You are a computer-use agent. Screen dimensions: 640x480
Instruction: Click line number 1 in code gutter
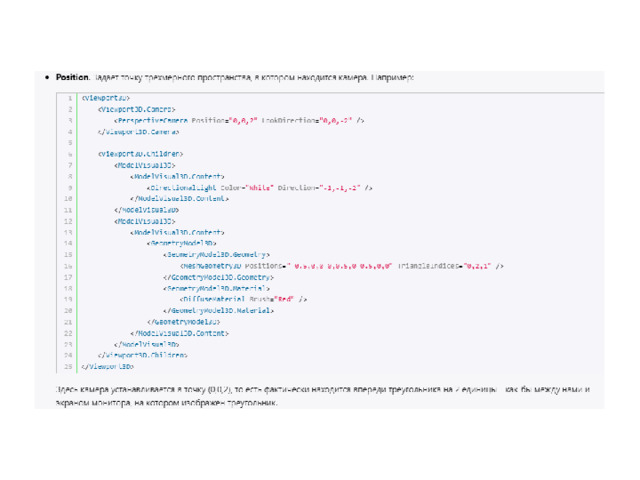pyautogui.click(x=70, y=98)
